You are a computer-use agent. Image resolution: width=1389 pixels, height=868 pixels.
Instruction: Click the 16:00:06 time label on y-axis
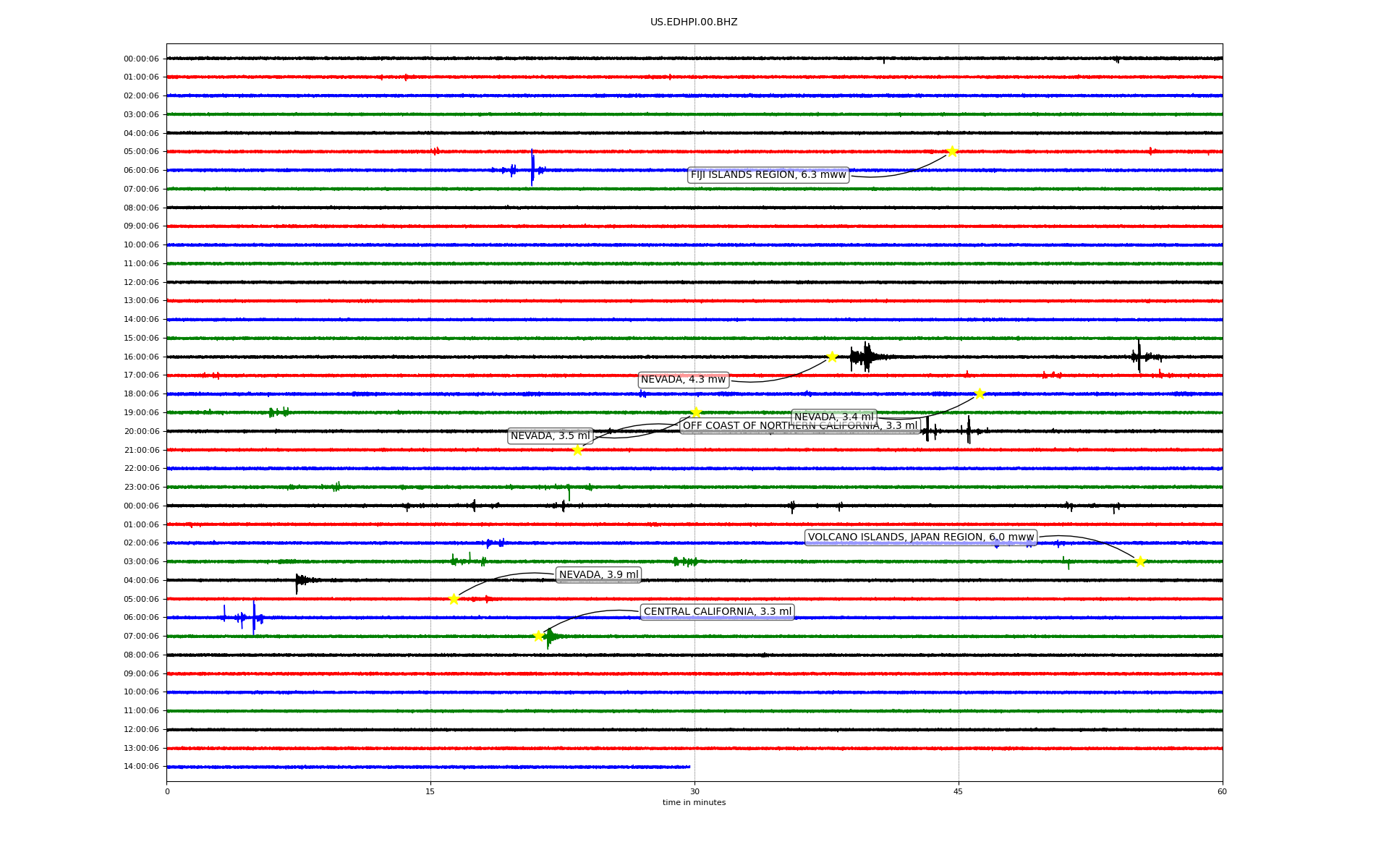pyautogui.click(x=141, y=357)
